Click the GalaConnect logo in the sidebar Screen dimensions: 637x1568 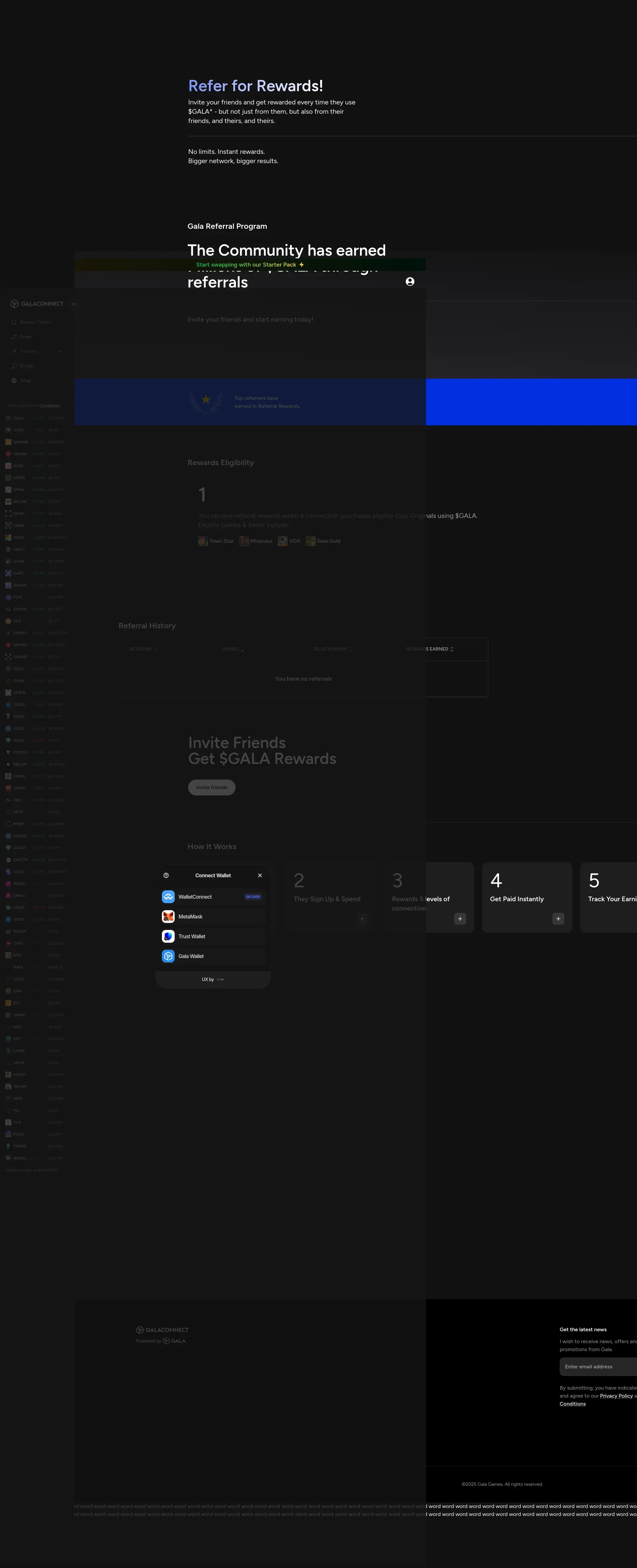tap(36, 304)
